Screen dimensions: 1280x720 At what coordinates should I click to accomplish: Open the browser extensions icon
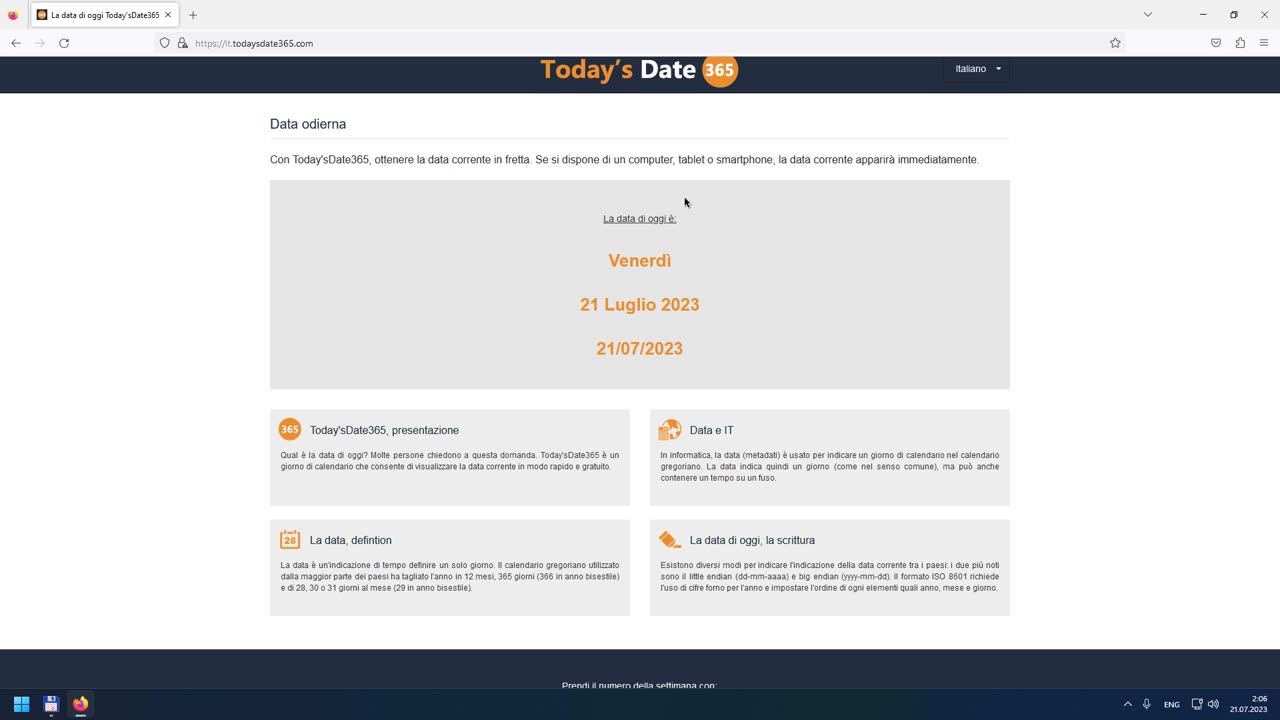pos(1240,43)
